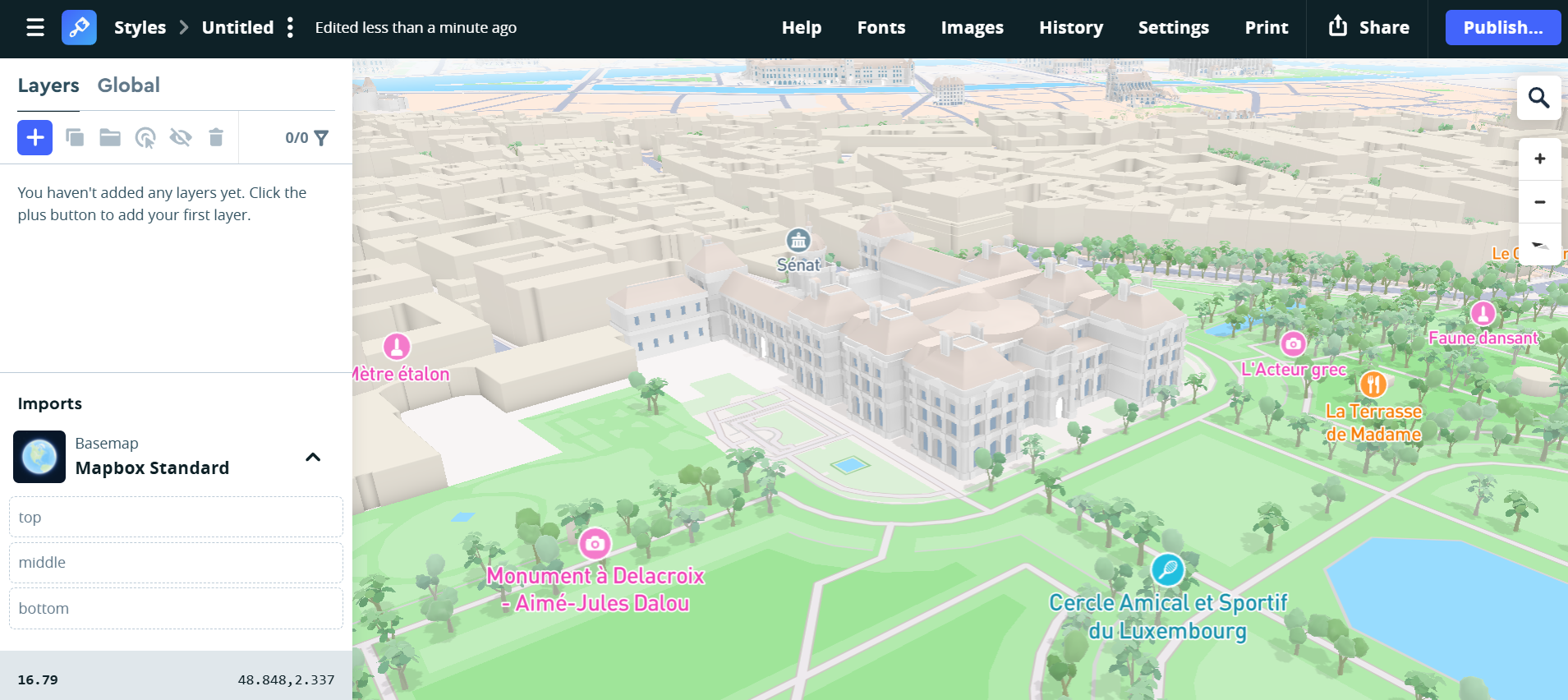
Task: Go back to Styles breadcrumb
Action: [x=140, y=28]
